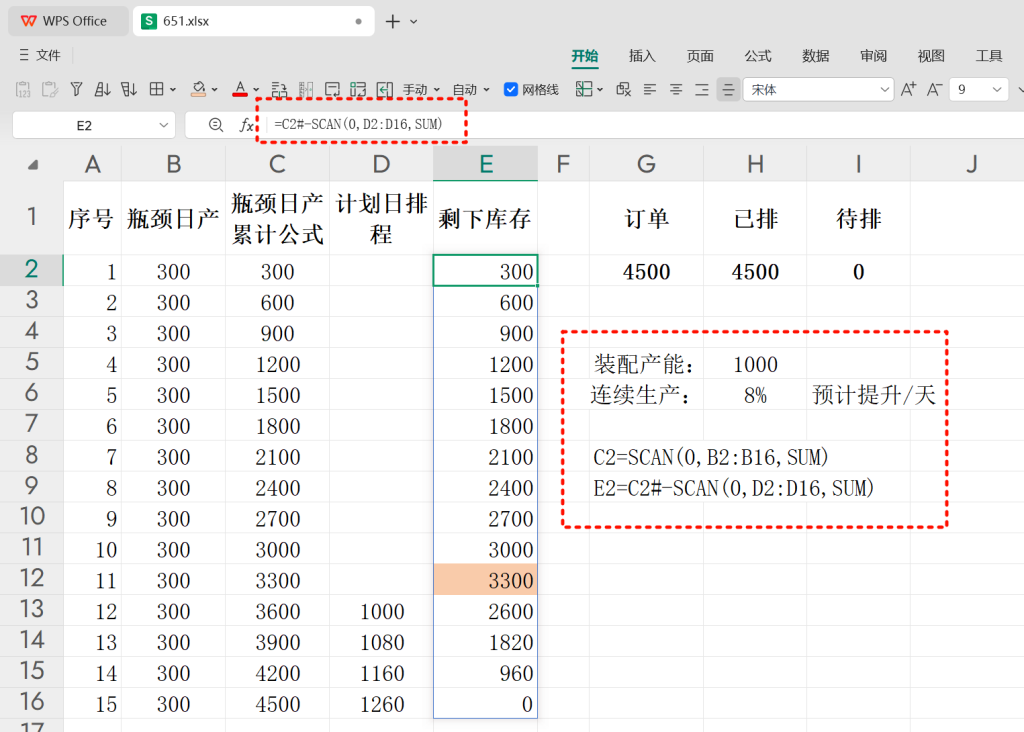Select column C header
The image size is (1024, 732).
click(x=278, y=164)
